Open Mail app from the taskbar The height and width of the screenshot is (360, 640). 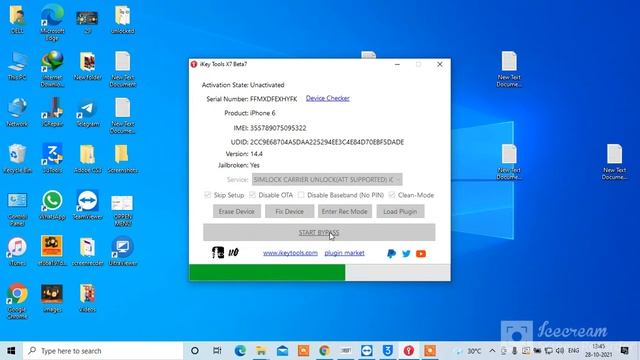282,351
